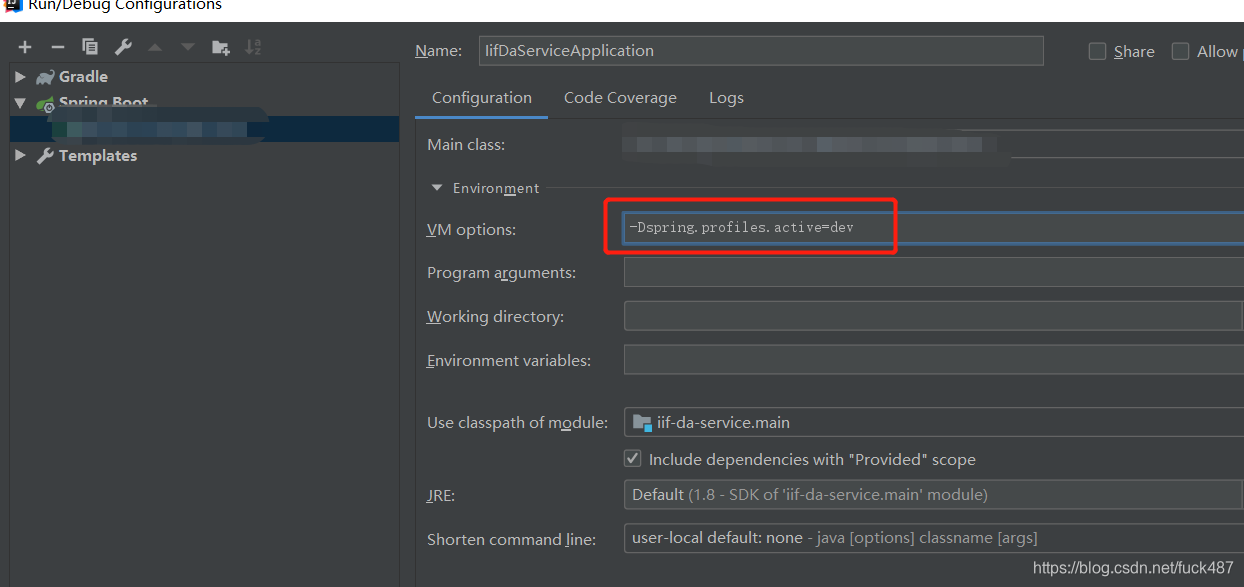Image resolution: width=1244 pixels, height=587 pixels.
Task: Move the selected configuration down
Action: [x=188, y=46]
